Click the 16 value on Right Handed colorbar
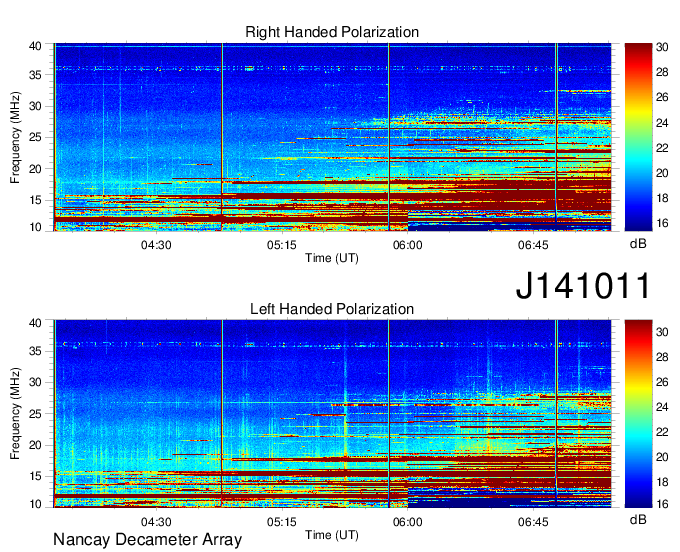 pos(662,223)
